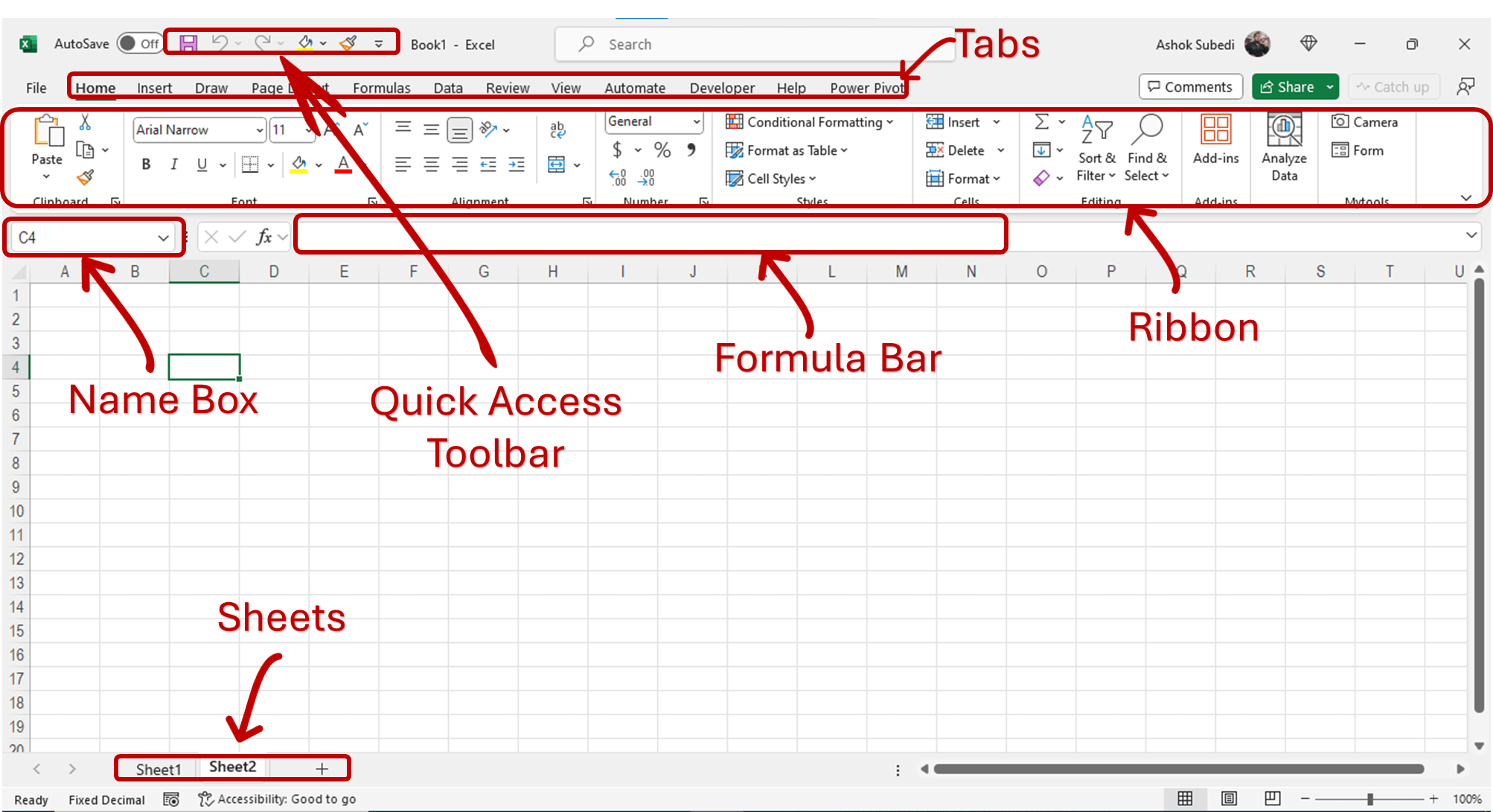Switch to Page Layout view in status bar

tap(1229, 799)
